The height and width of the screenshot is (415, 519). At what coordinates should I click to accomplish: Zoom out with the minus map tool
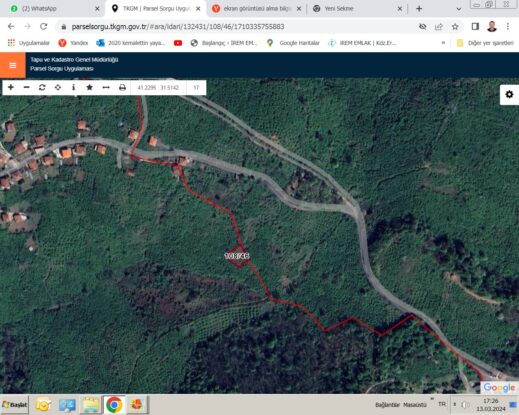(x=27, y=87)
